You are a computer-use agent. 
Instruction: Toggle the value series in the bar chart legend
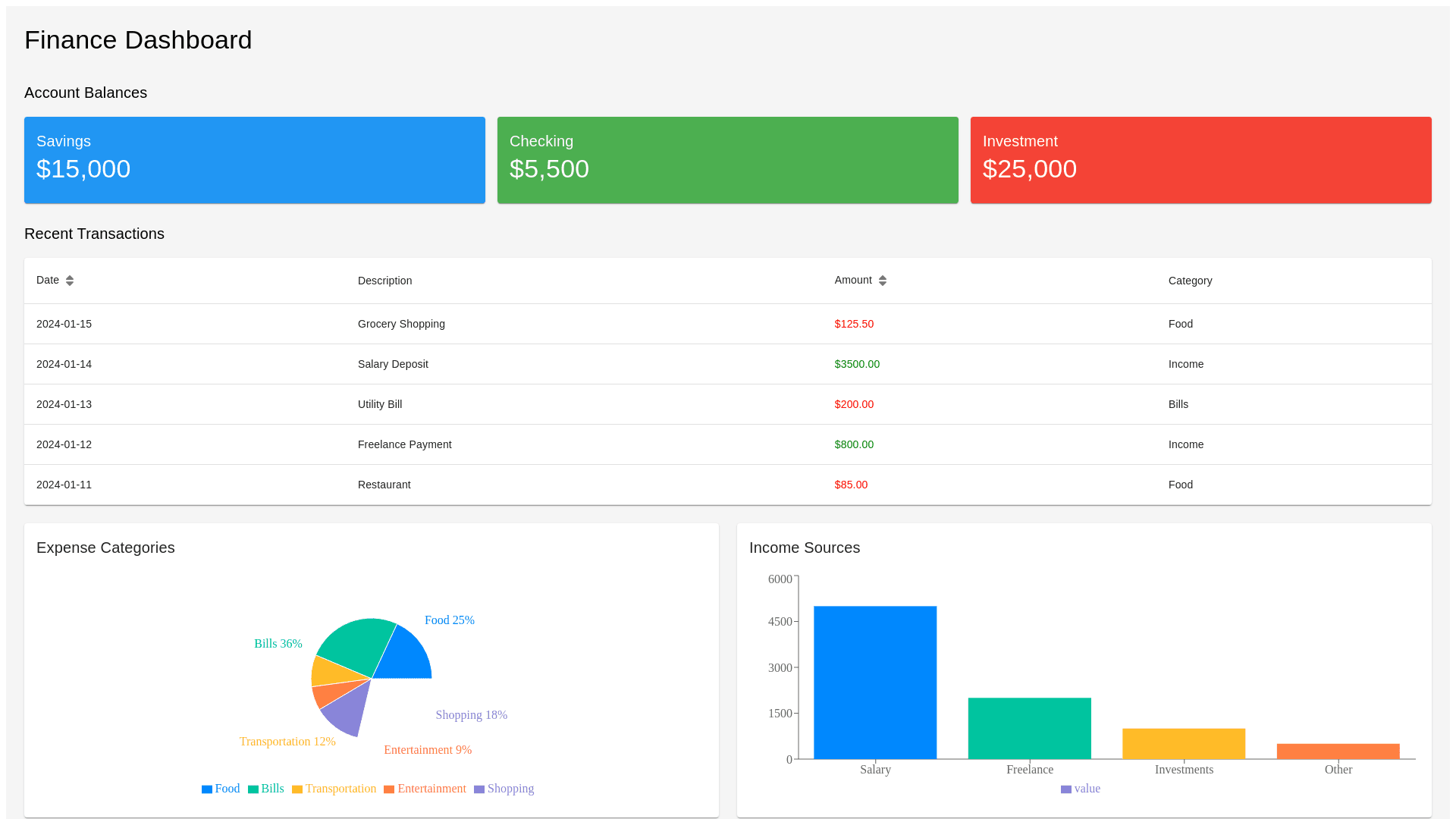point(1081,789)
